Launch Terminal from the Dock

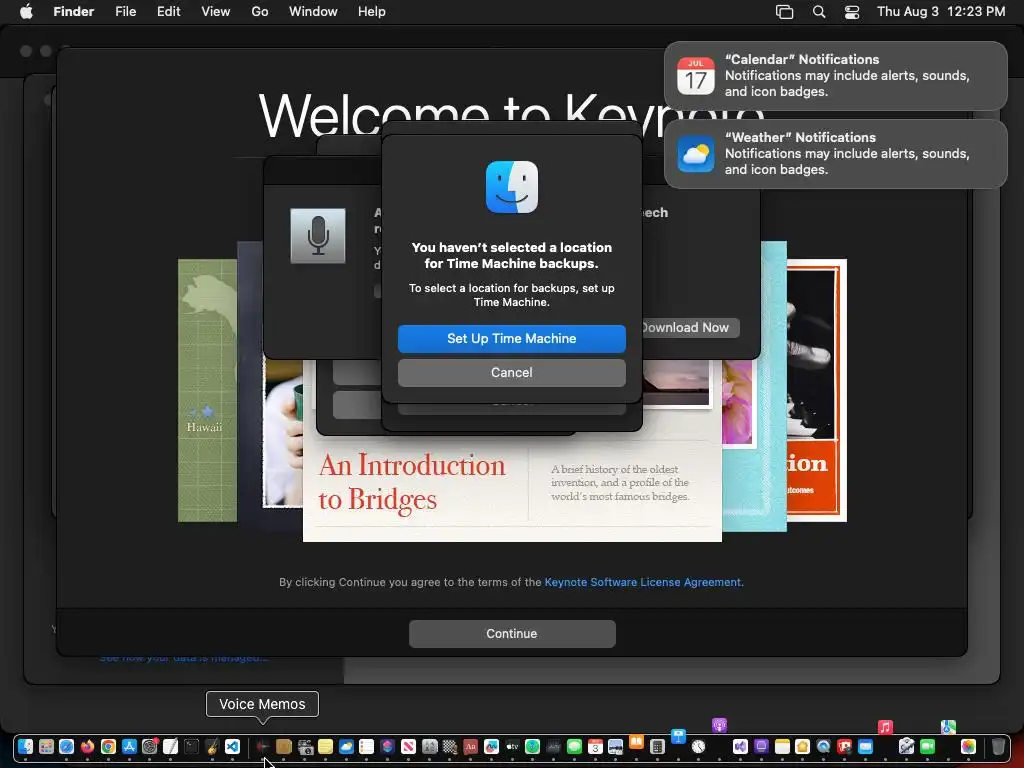click(191, 746)
